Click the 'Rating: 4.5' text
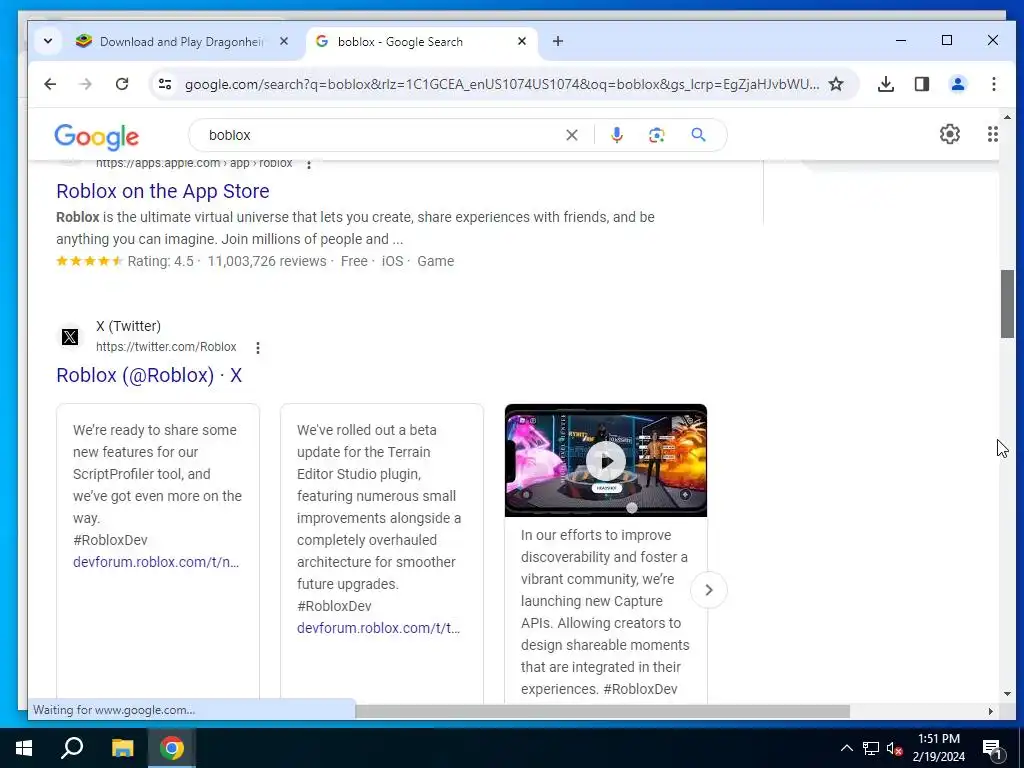Viewport: 1024px width, 768px height. 161,261
